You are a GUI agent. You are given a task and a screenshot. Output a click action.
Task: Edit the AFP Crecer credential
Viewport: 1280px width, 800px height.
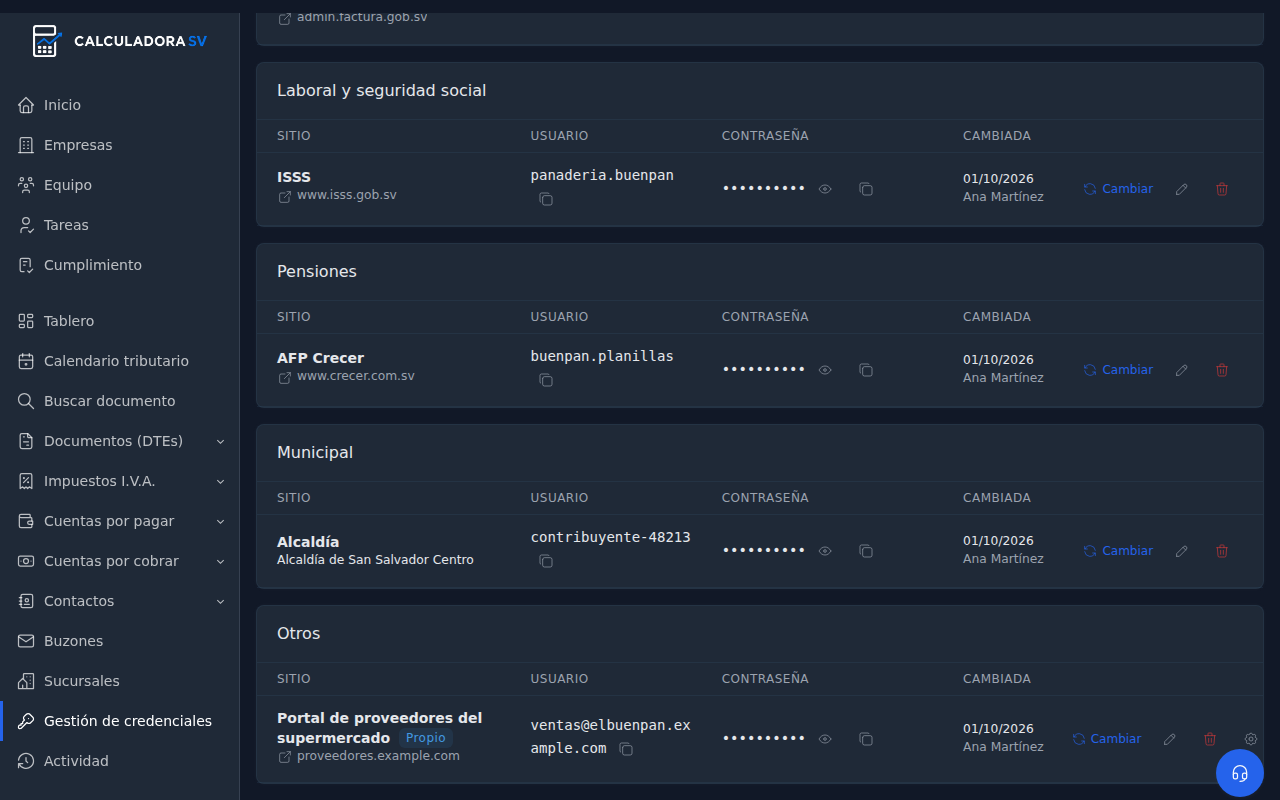[1182, 370]
